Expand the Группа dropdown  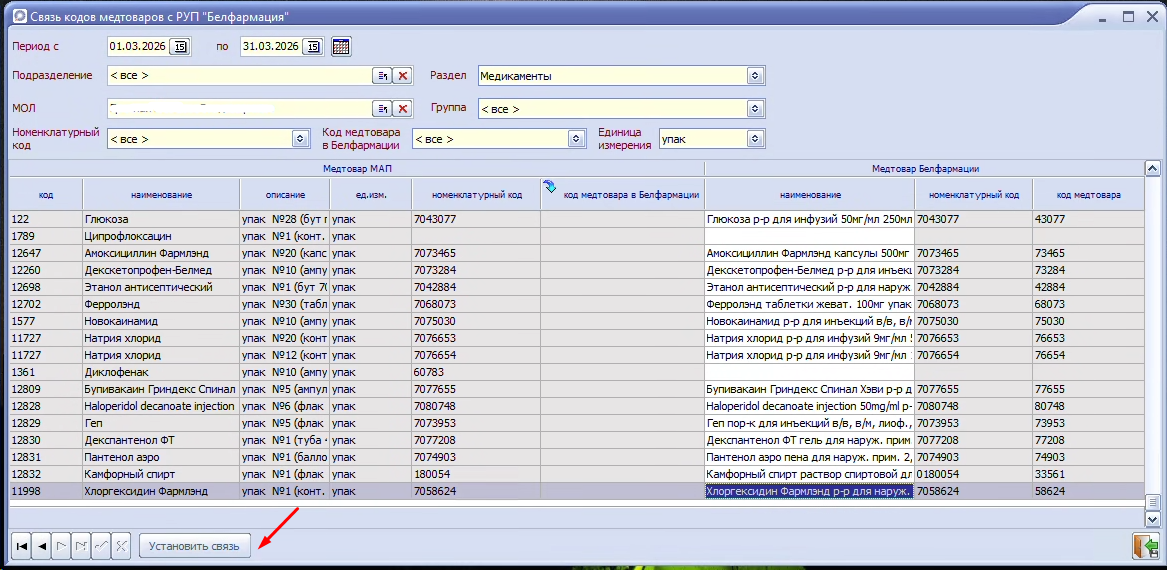point(755,108)
